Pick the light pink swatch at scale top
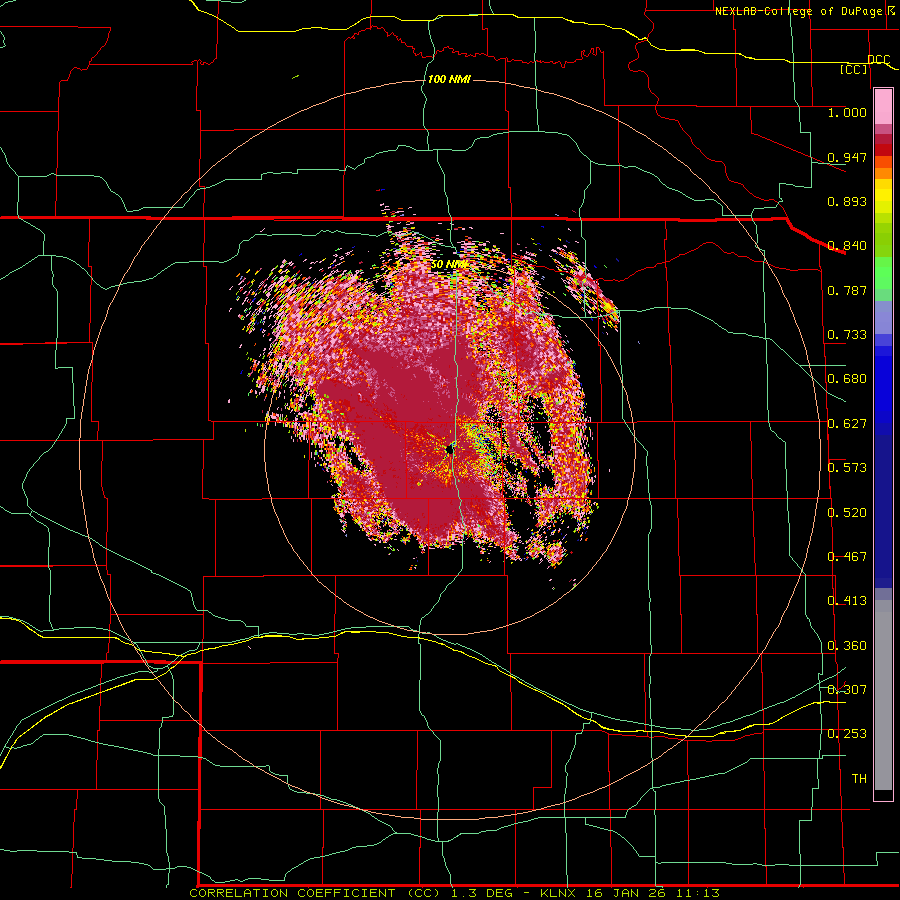900x900 pixels. pyautogui.click(x=883, y=106)
